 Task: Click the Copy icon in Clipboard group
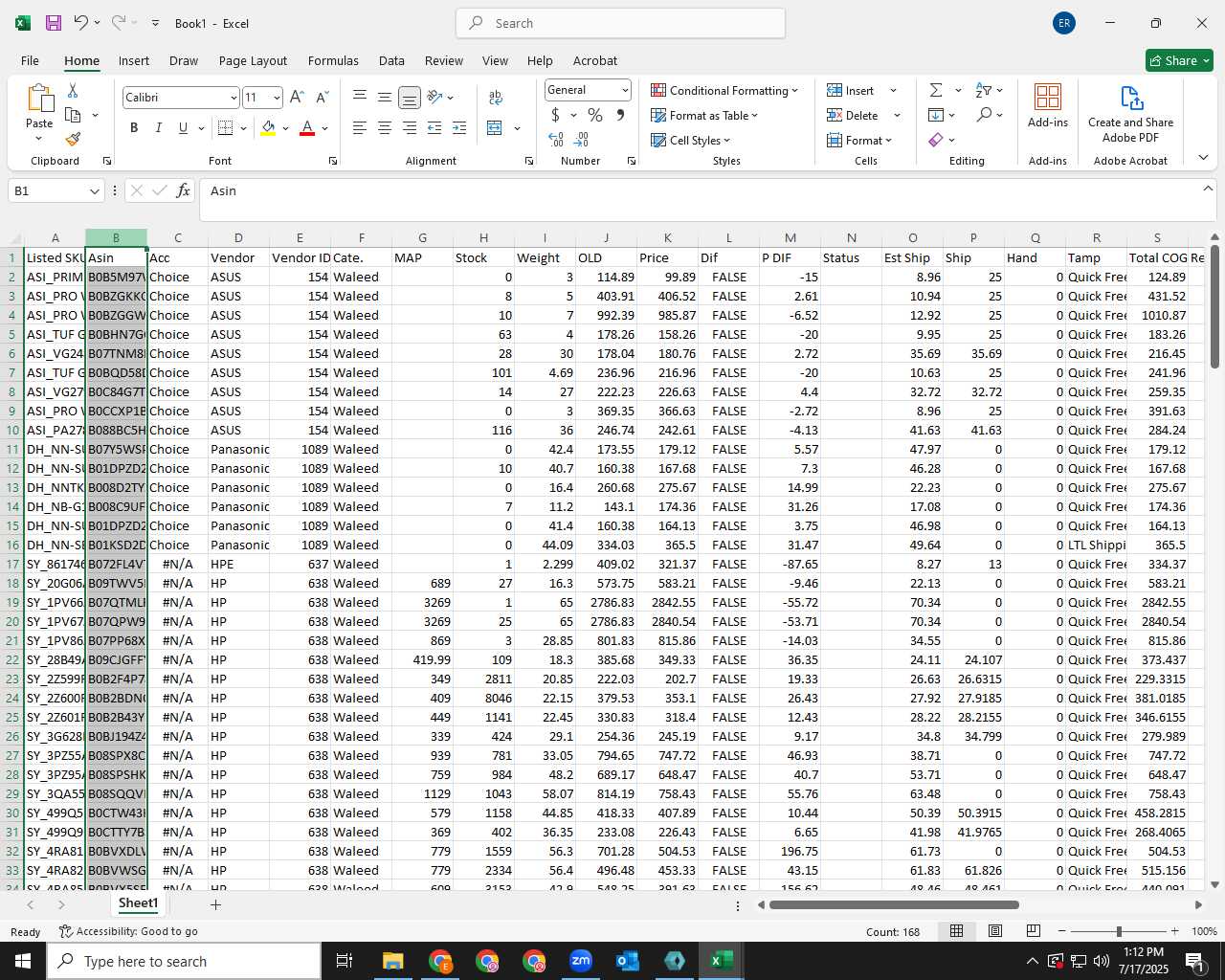coord(73,115)
